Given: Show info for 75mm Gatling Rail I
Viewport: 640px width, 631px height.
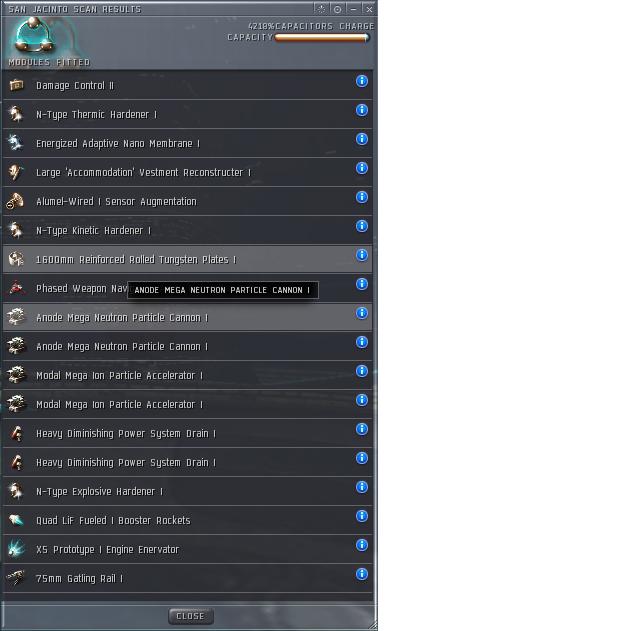Looking at the screenshot, I should (362, 574).
